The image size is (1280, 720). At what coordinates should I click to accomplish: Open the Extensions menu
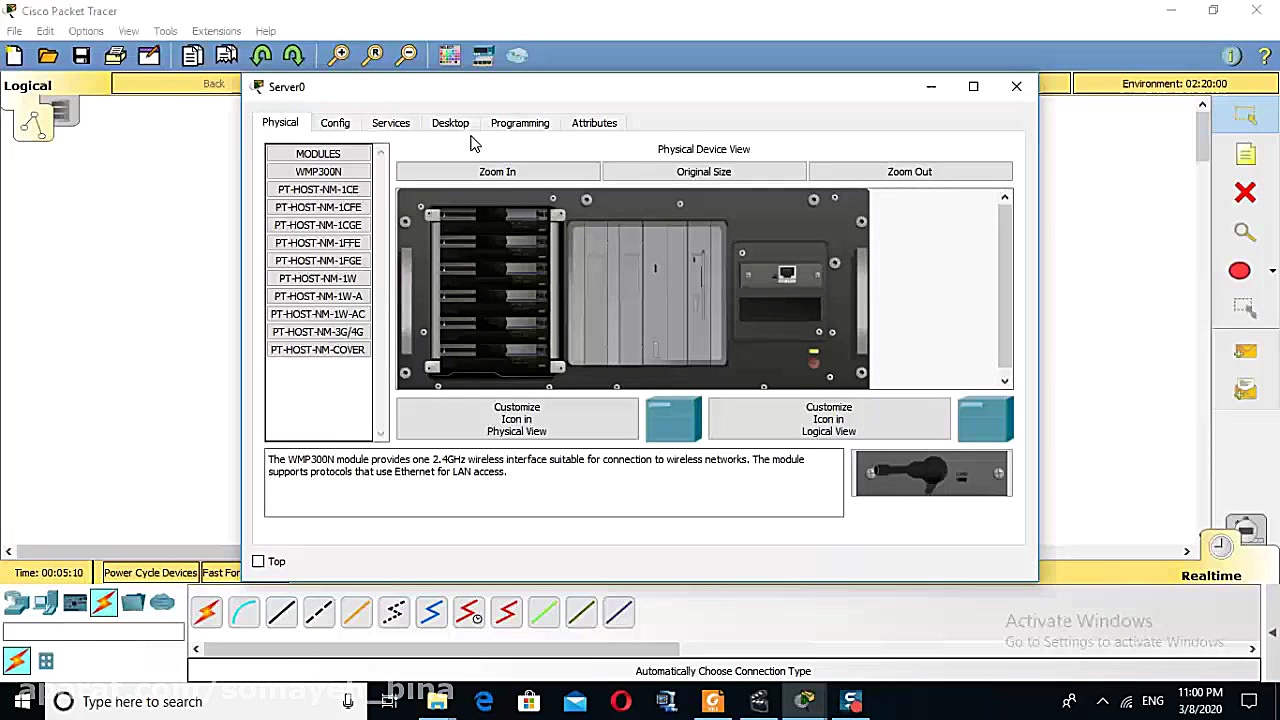[216, 31]
